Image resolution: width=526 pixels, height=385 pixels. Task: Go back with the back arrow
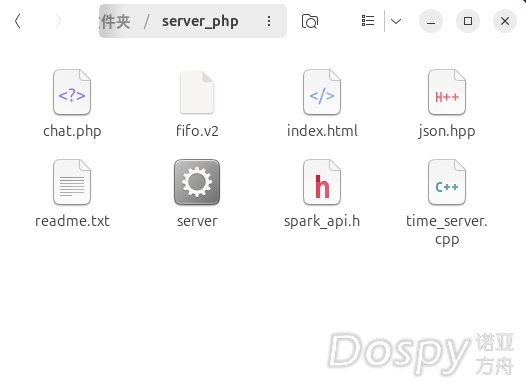18,21
